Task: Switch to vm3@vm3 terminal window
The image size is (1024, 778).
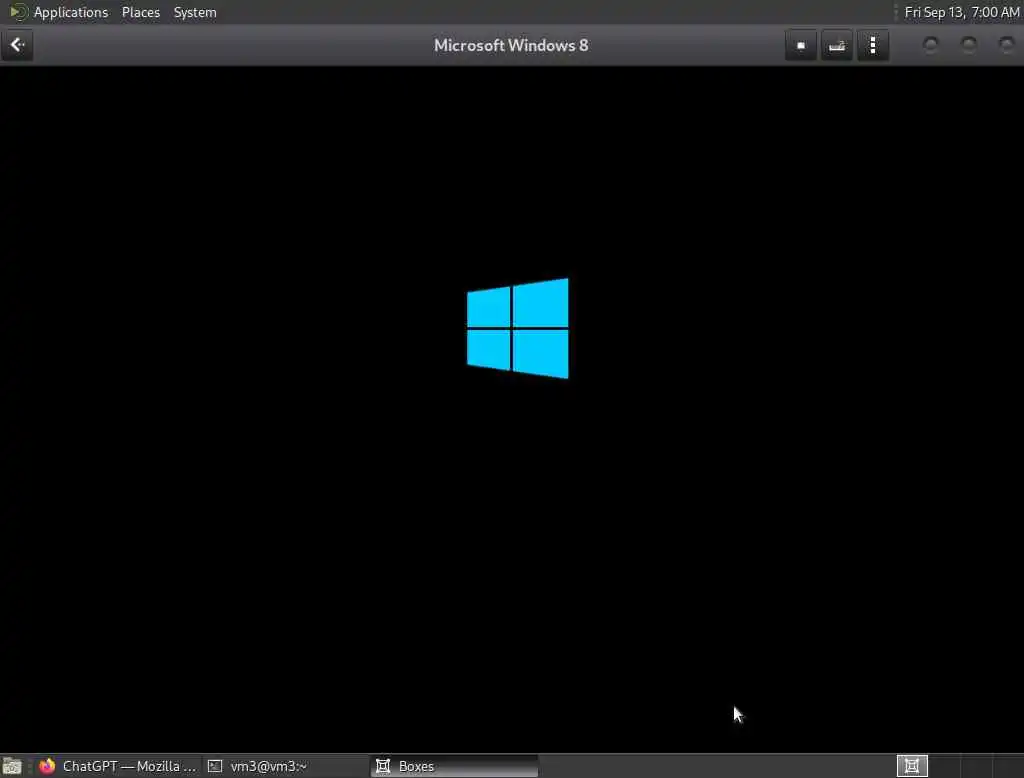Action: pos(285,766)
